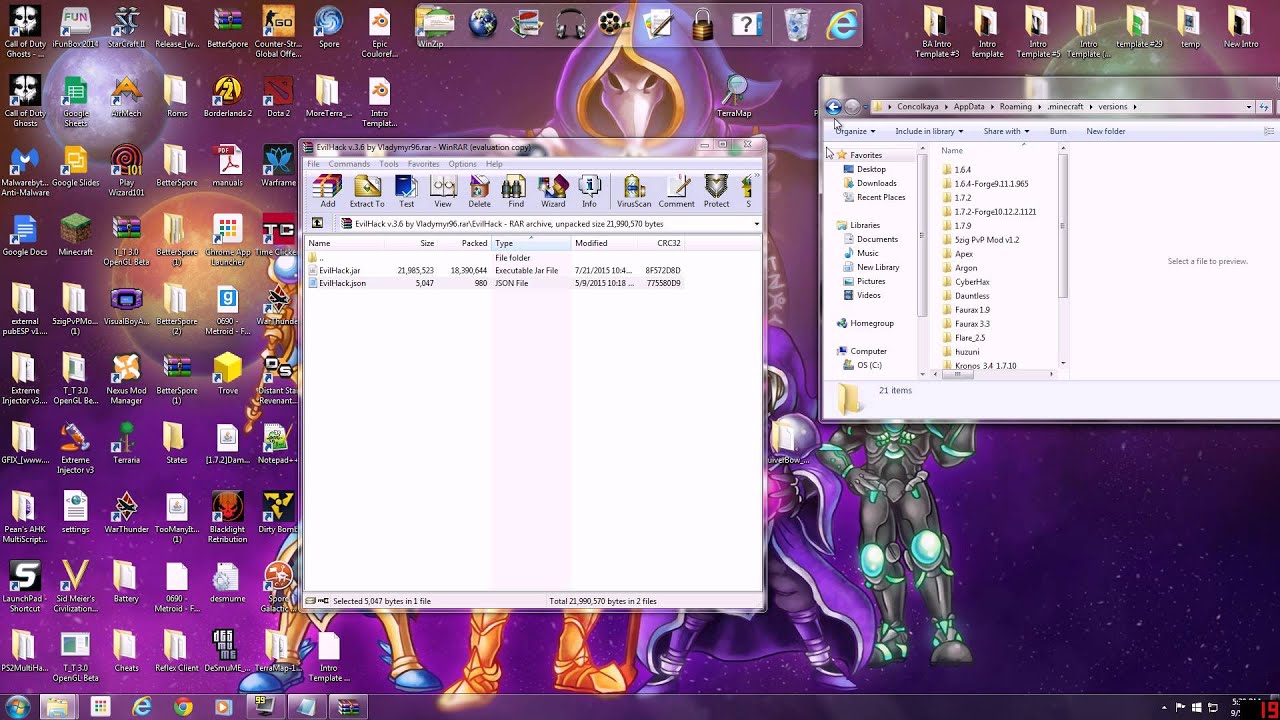This screenshot has height=720, width=1280.
Task: Open the Share with dropdown
Action: [1006, 131]
